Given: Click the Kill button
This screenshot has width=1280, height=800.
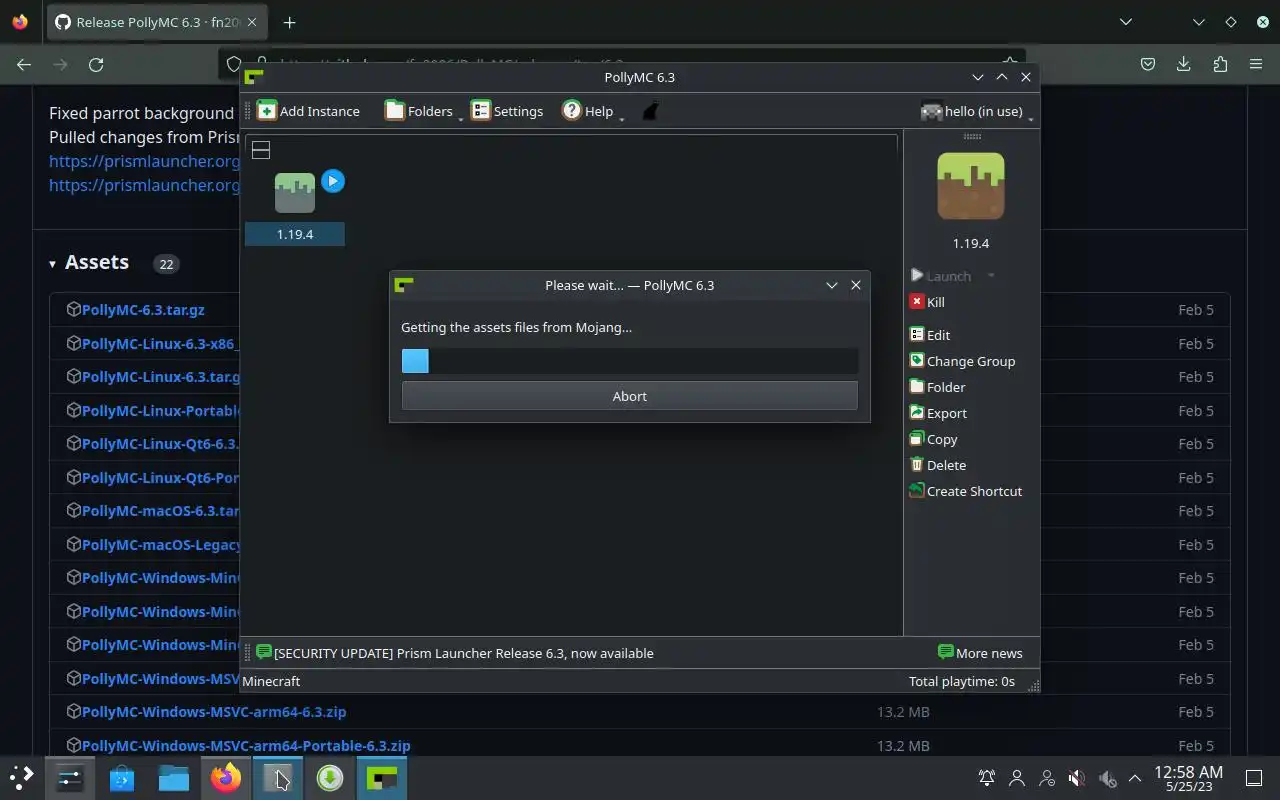Looking at the screenshot, I should pos(927,302).
